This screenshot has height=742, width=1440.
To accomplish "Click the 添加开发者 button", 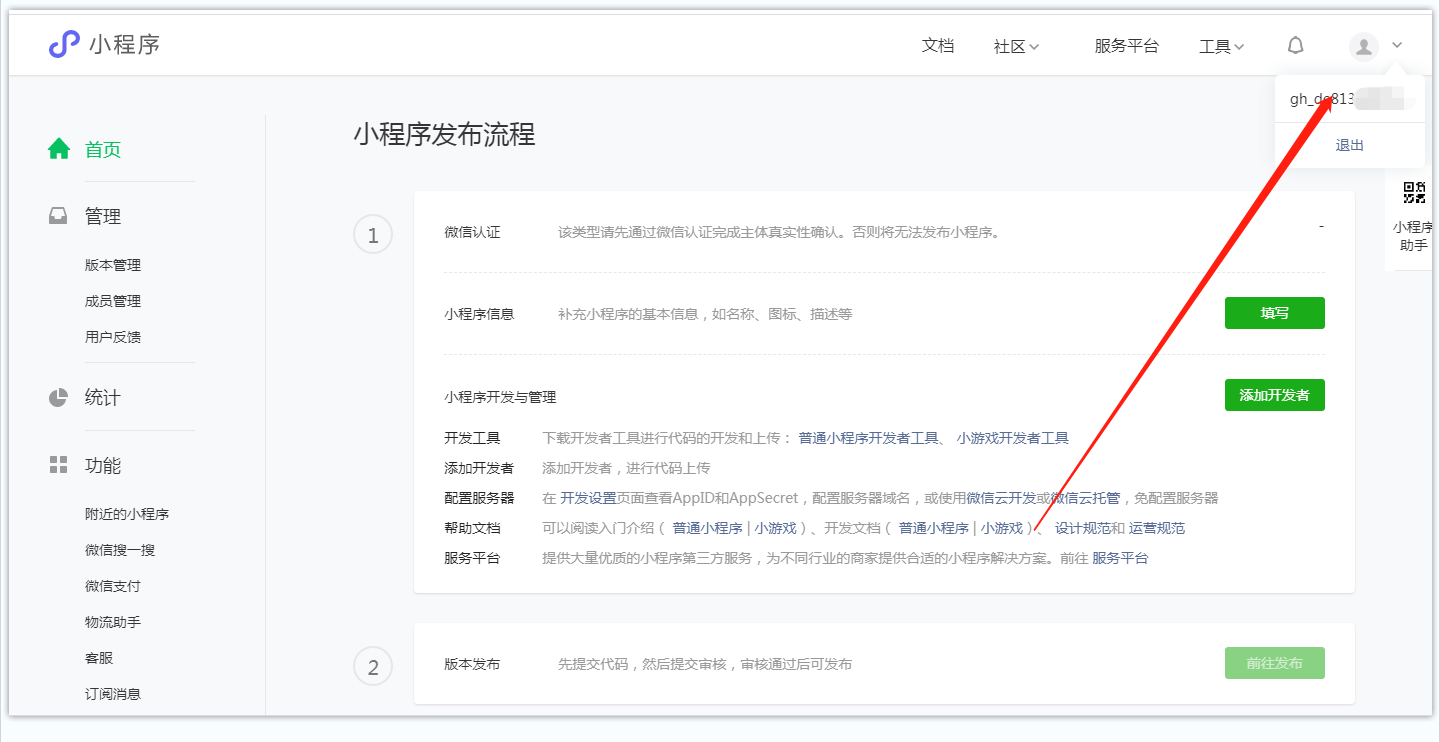I will (1274, 395).
